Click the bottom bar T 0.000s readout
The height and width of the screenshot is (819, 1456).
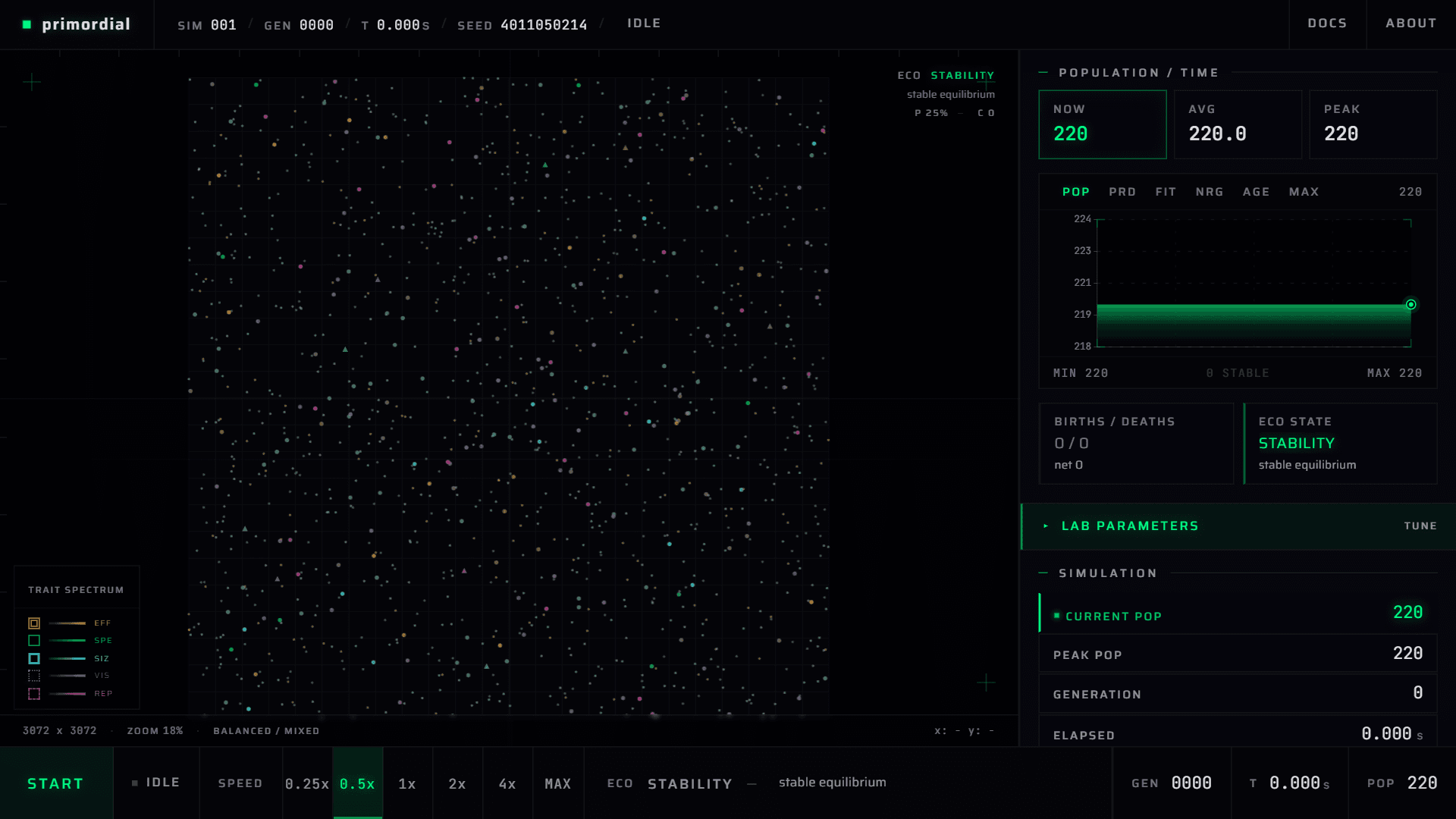click(x=1289, y=783)
